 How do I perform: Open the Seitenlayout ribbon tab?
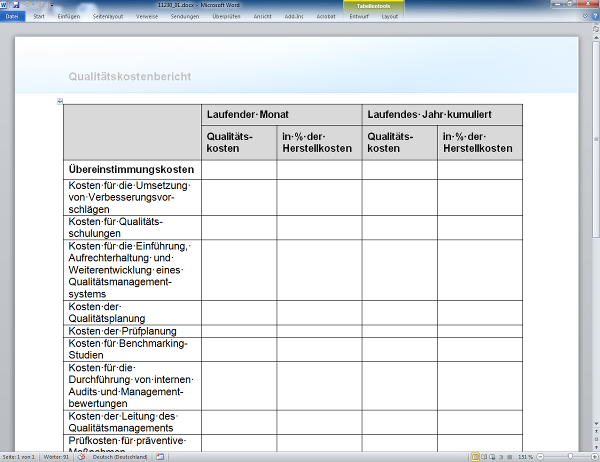109,17
